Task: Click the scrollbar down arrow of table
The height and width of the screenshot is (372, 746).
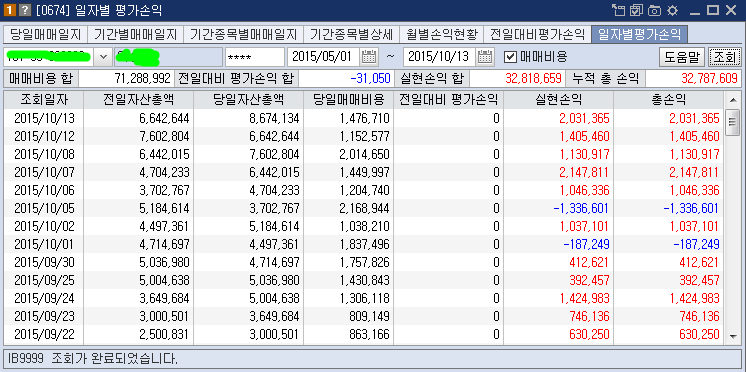Action: [732, 336]
